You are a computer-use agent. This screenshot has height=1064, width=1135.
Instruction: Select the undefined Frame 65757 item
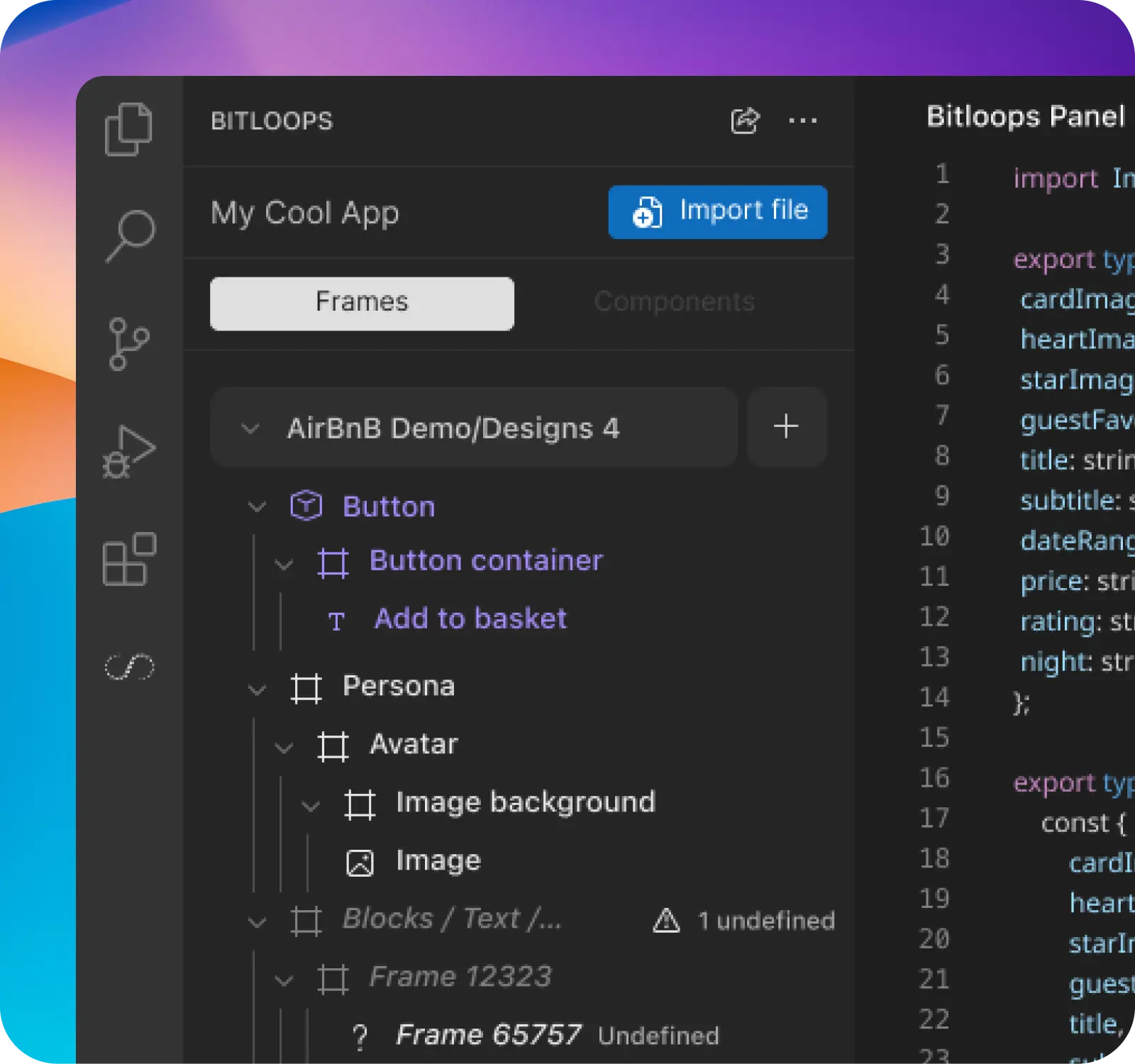(489, 1033)
